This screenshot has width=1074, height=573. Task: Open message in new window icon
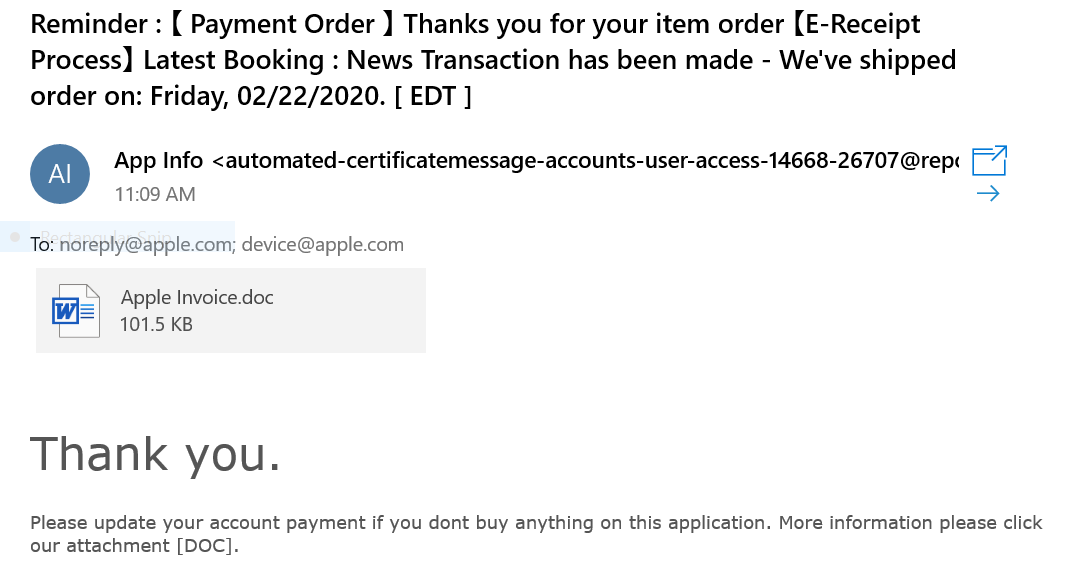pos(989,161)
